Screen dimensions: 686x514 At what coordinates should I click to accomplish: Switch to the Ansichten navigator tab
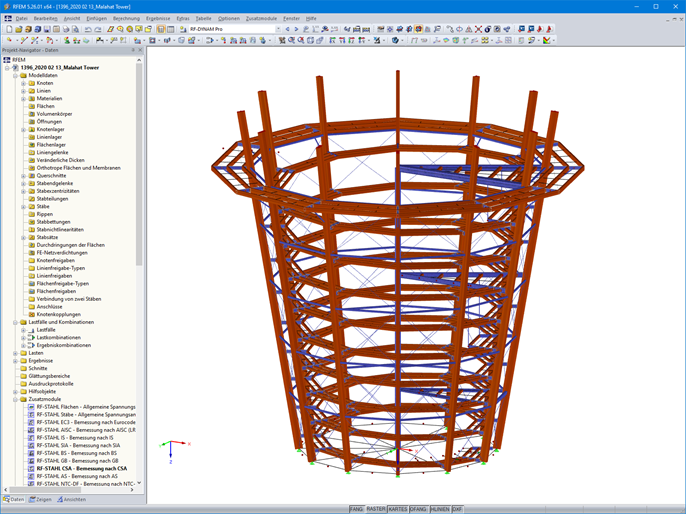click(71, 499)
